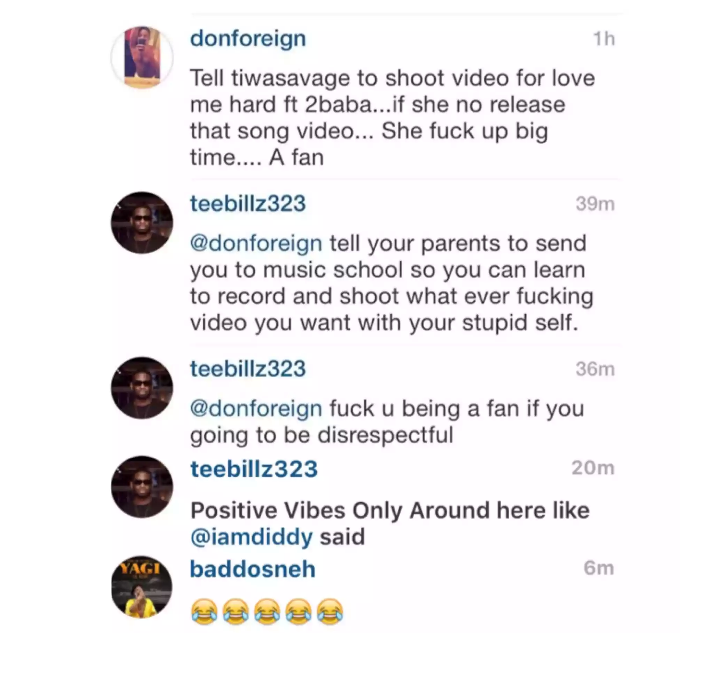This screenshot has height=682, width=720.
Task: Click the 20m timestamp
Action: point(593,468)
